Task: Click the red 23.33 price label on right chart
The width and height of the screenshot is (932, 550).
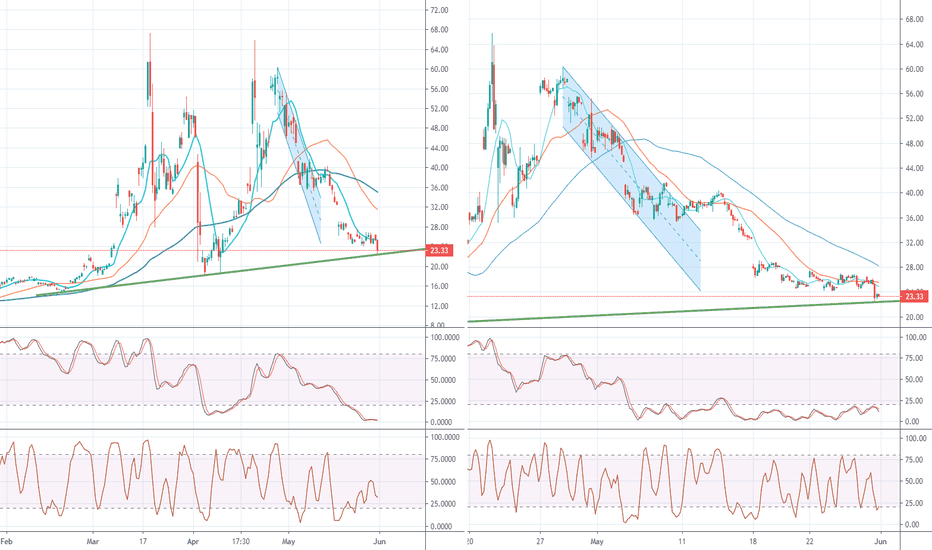Action: pos(914,296)
